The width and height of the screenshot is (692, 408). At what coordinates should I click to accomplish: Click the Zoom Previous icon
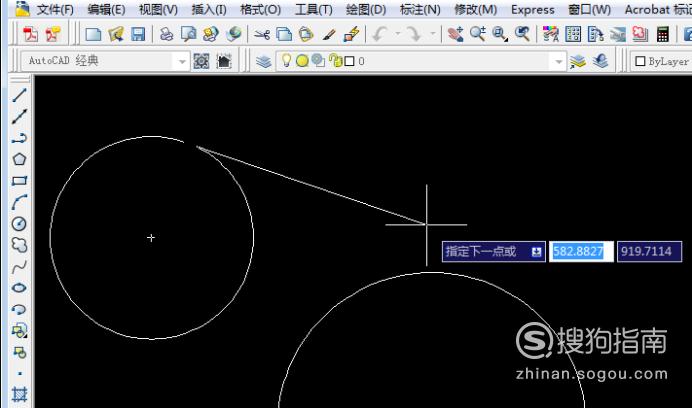[x=523, y=34]
